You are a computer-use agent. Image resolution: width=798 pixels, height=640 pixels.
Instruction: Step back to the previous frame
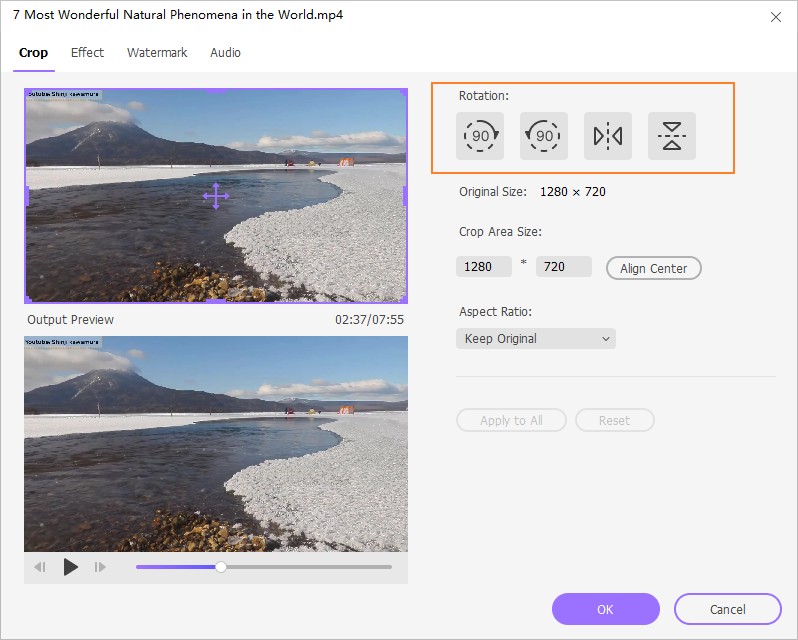(40, 567)
